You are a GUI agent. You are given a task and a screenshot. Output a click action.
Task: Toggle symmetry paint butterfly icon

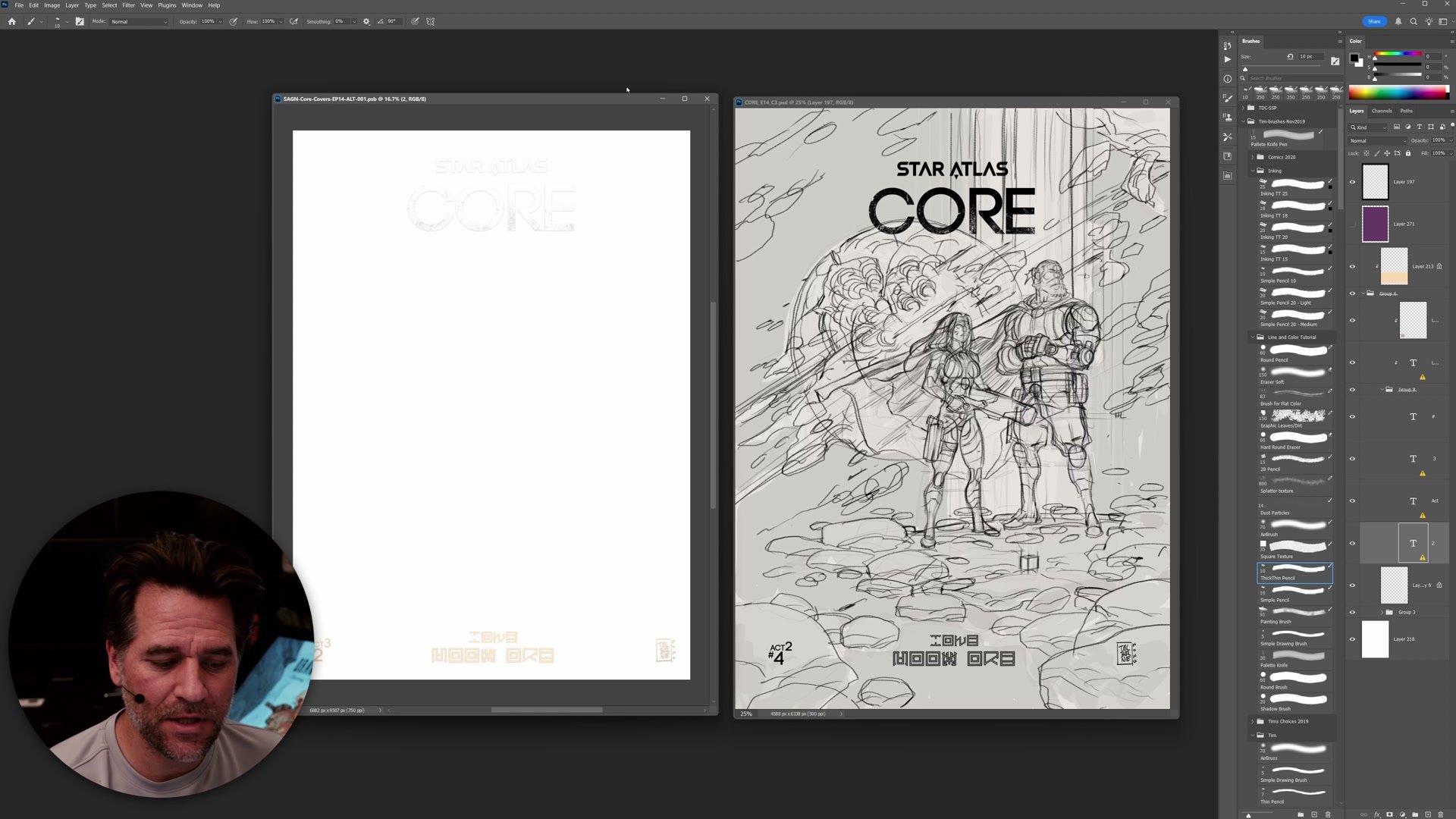tap(430, 21)
